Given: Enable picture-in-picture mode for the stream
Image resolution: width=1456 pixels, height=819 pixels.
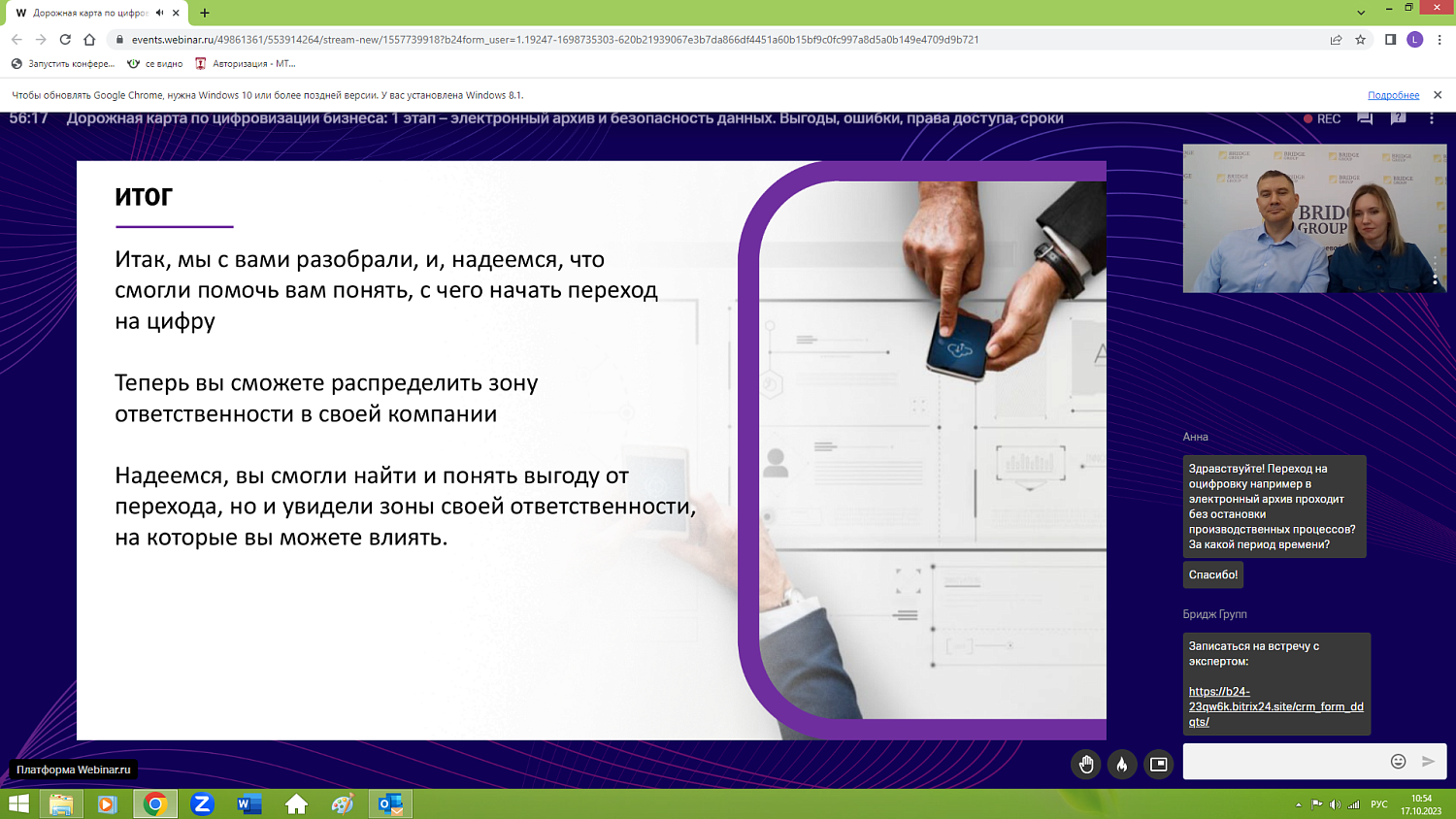Looking at the screenshot, I should coord(1157,764).
